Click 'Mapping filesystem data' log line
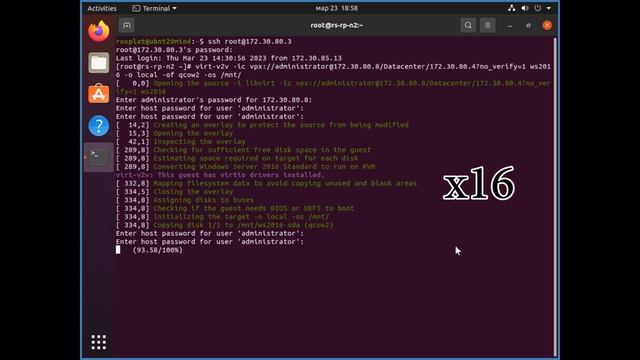 [266, 183]
